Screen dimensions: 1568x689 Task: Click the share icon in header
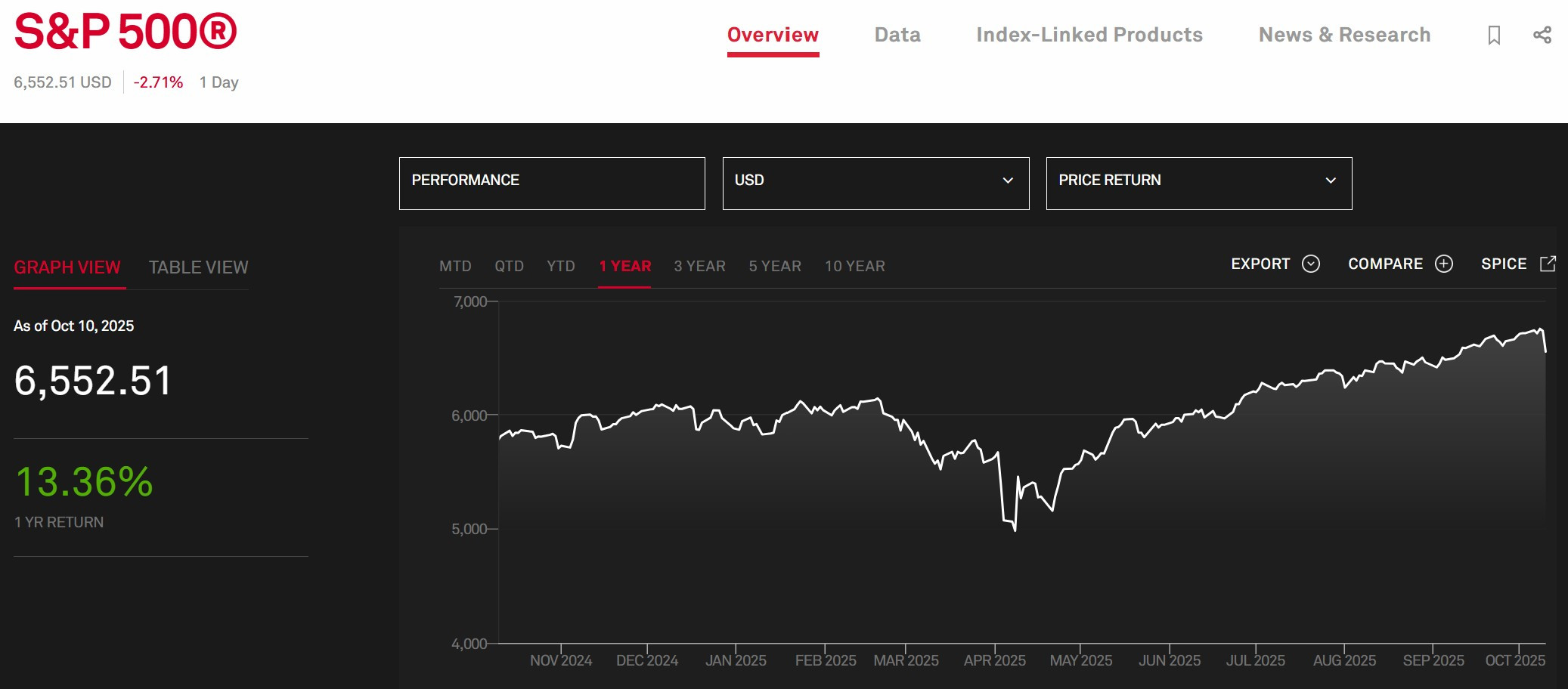tap(1542, 35)
